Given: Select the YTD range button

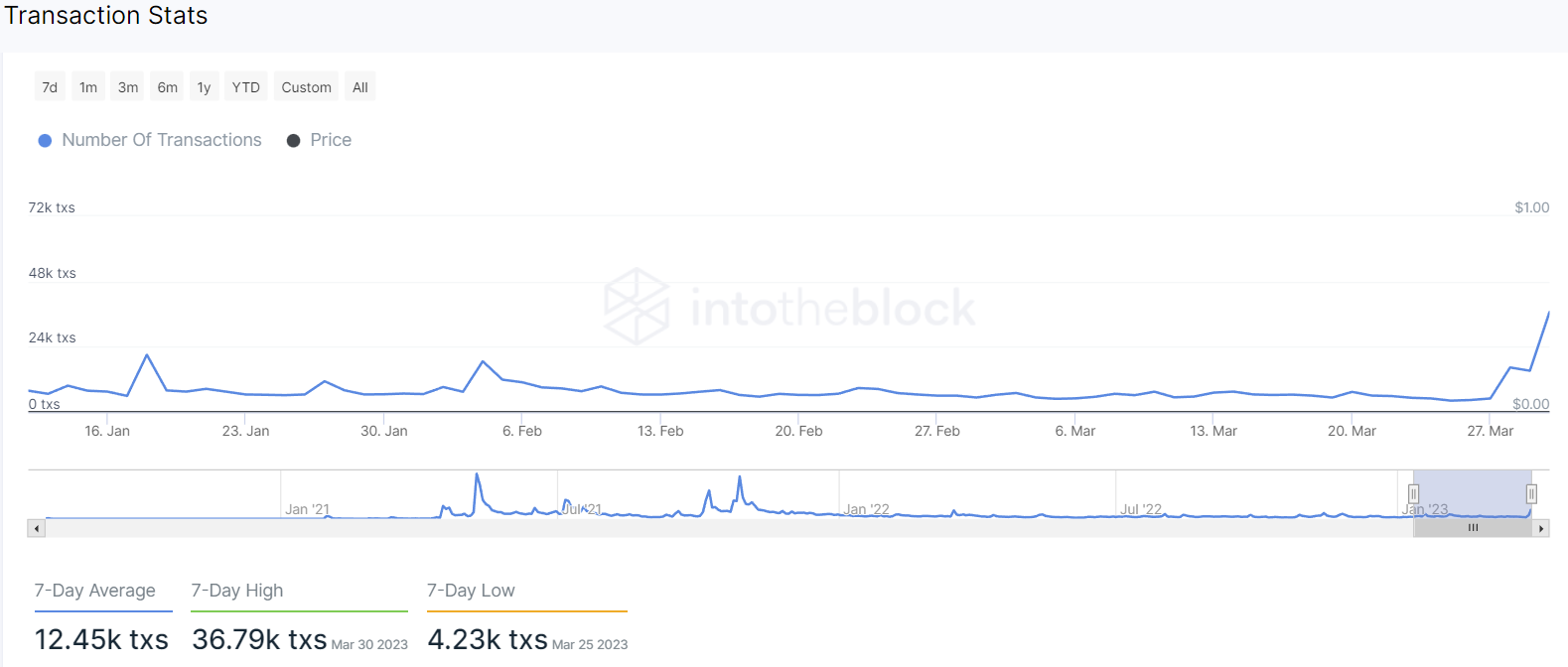Looking at the screenshot, I should (245, 87).
